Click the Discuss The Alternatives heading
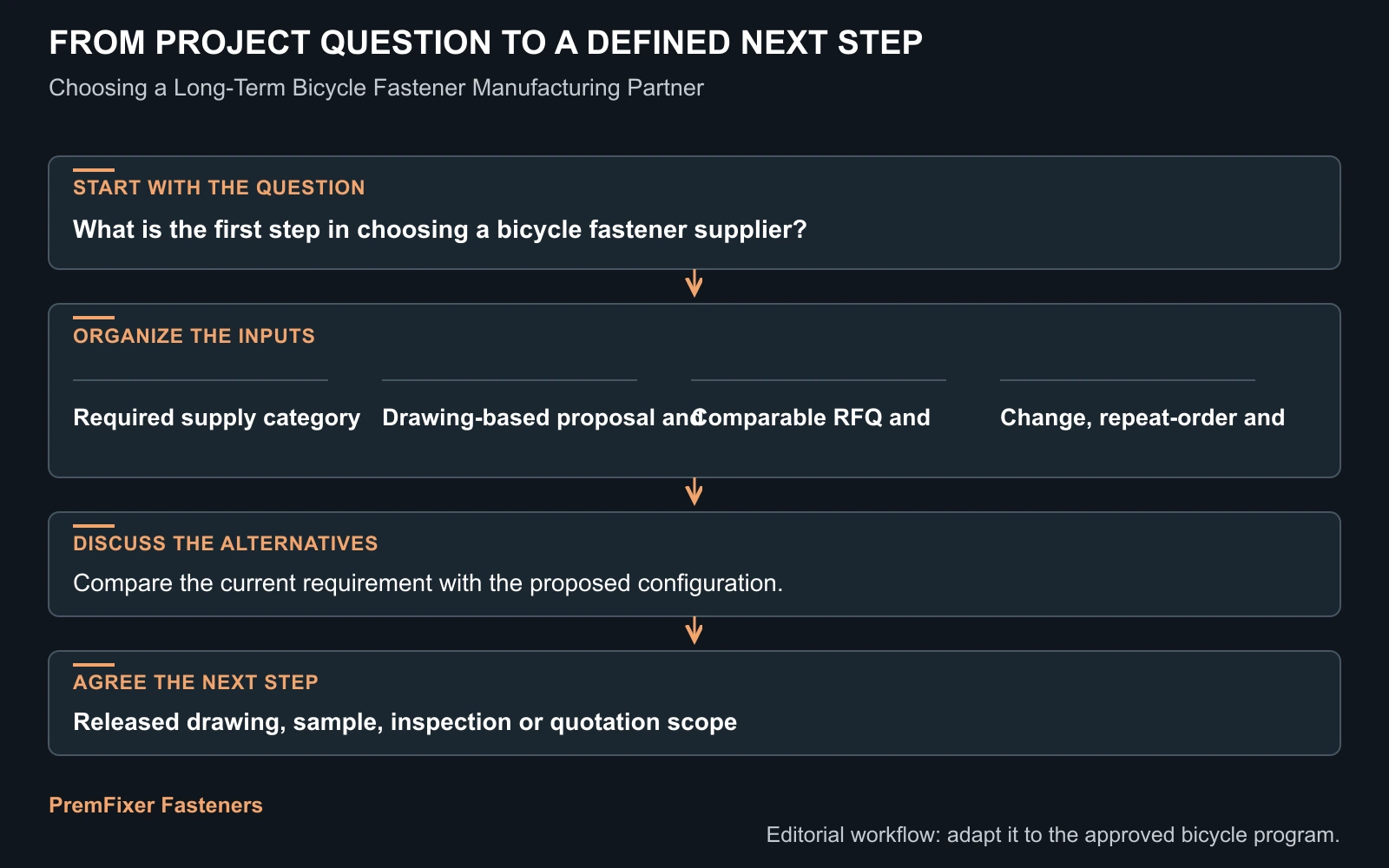 [226, 543]
